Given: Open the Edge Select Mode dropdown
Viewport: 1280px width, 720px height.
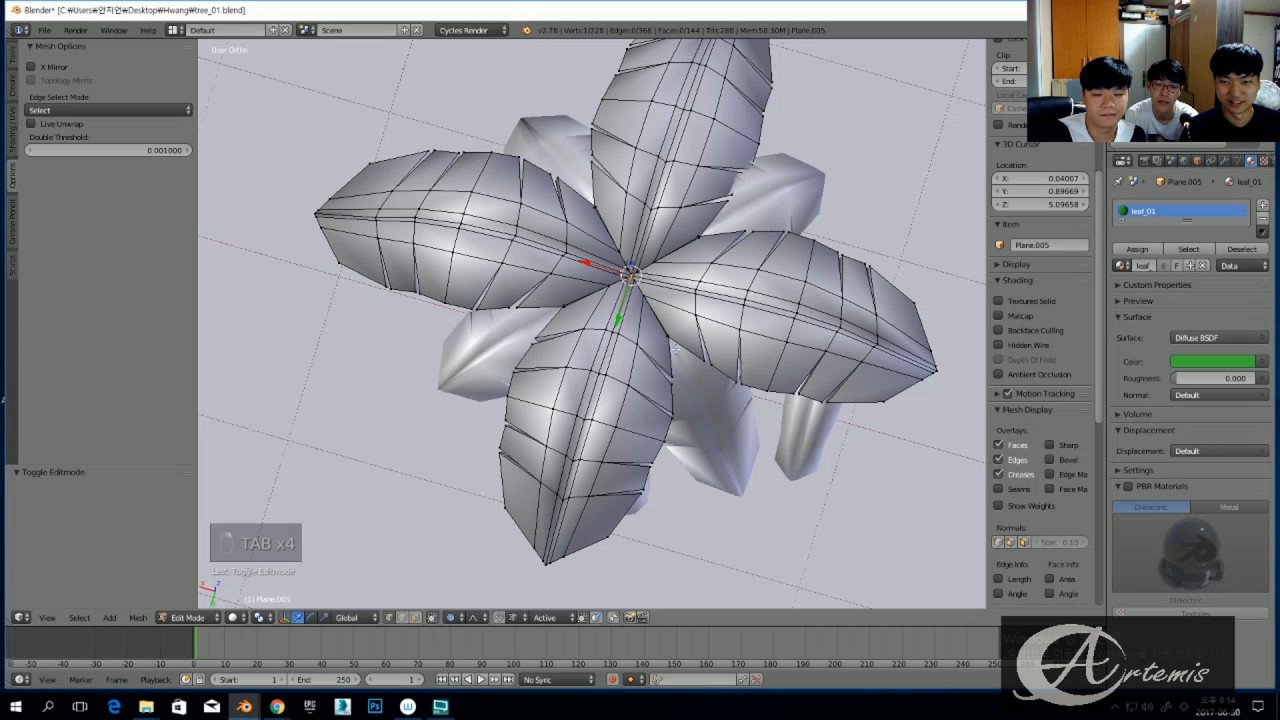Looking at the screenshot, I should (109, 110).
